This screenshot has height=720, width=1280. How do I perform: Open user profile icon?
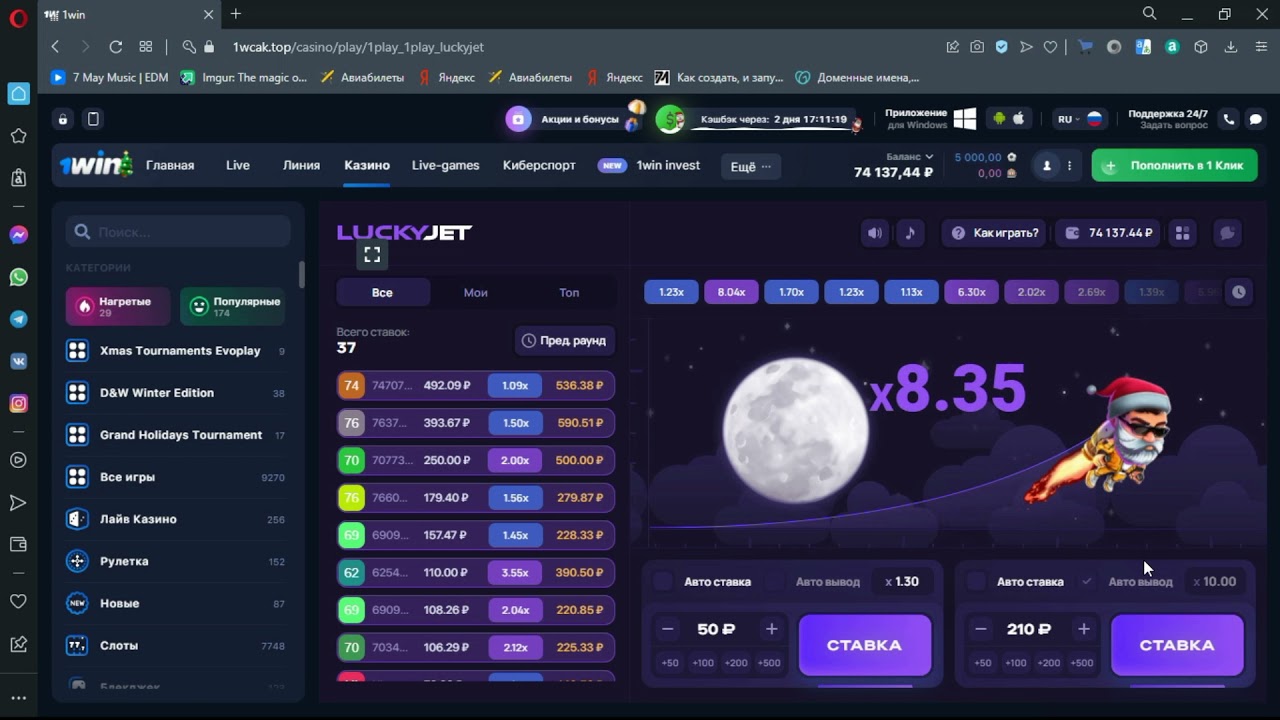click(1047, 166)
